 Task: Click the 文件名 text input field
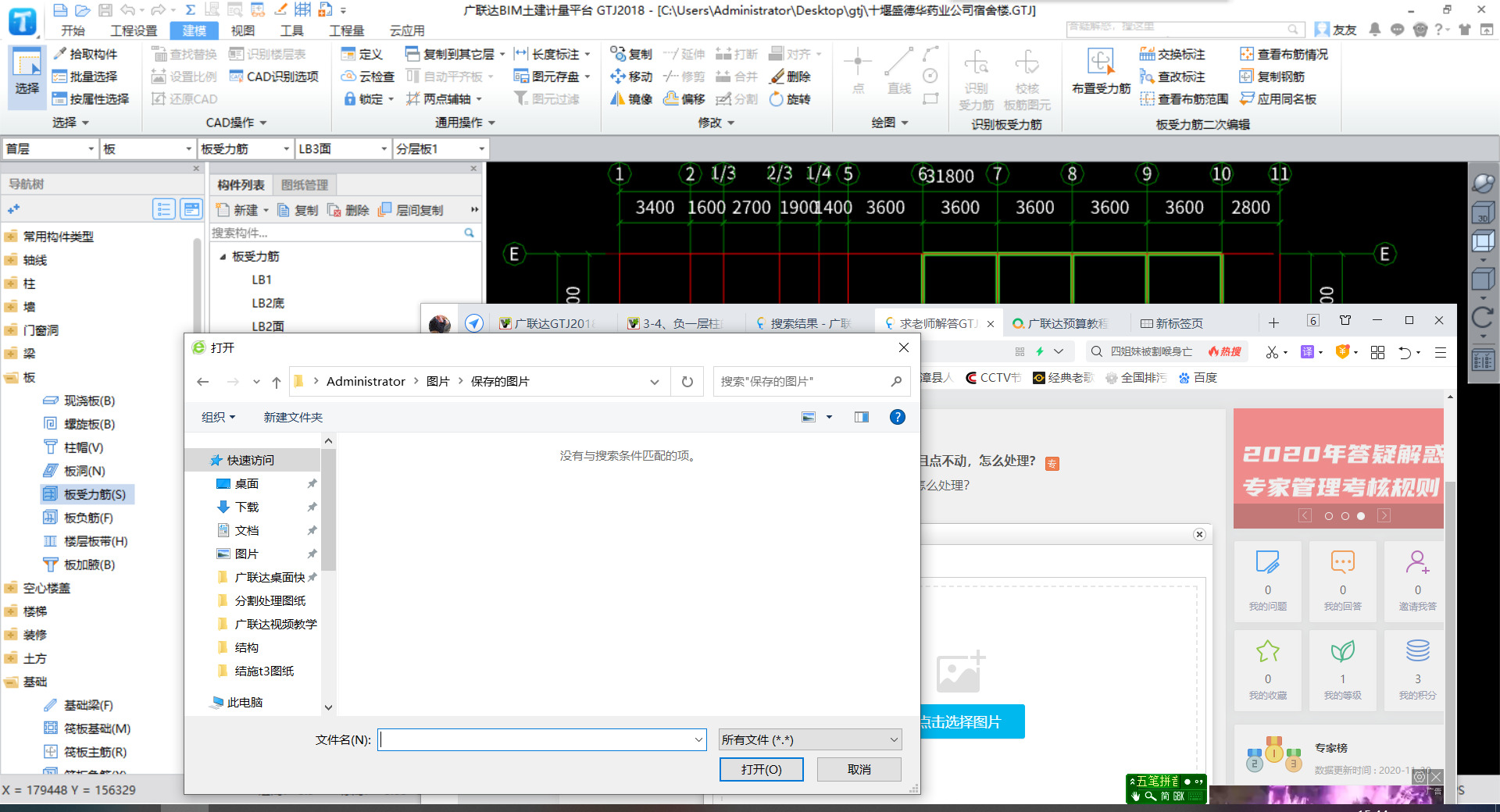tap(535, 740)
